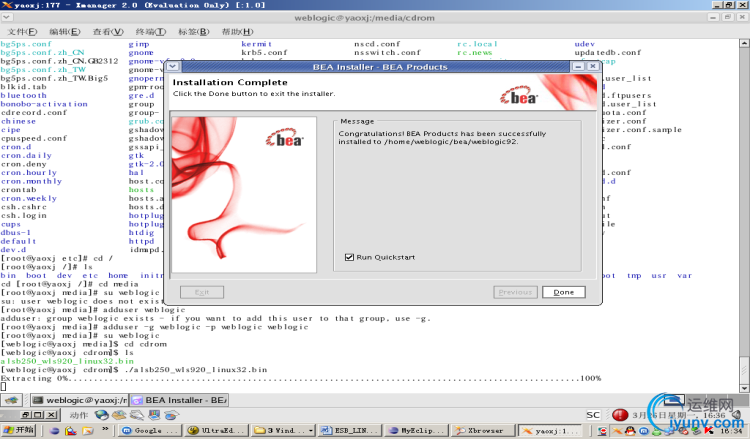This screenshot has width=750, height=439.
Task: Click the bea logo in installer header
Action: pyautogui.click(x=519, y=96)
